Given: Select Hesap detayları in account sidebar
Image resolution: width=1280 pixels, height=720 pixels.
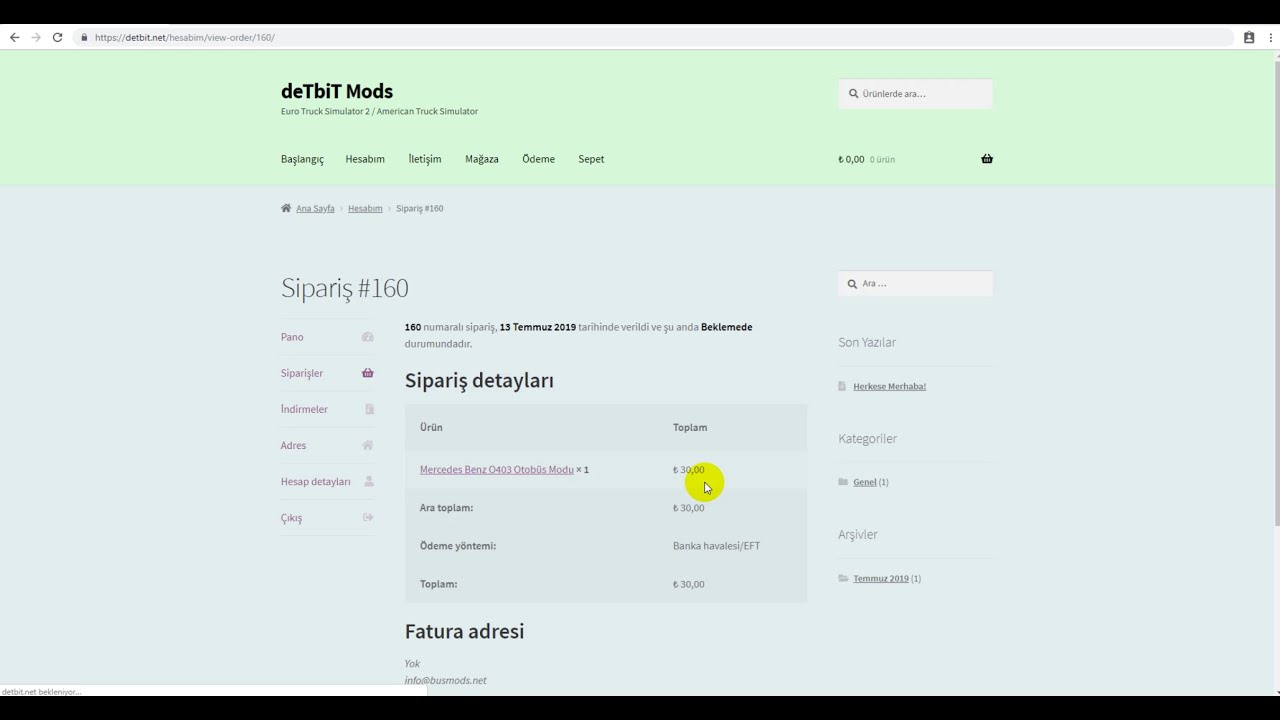Looking at the screenshot, I should point(316,481).
